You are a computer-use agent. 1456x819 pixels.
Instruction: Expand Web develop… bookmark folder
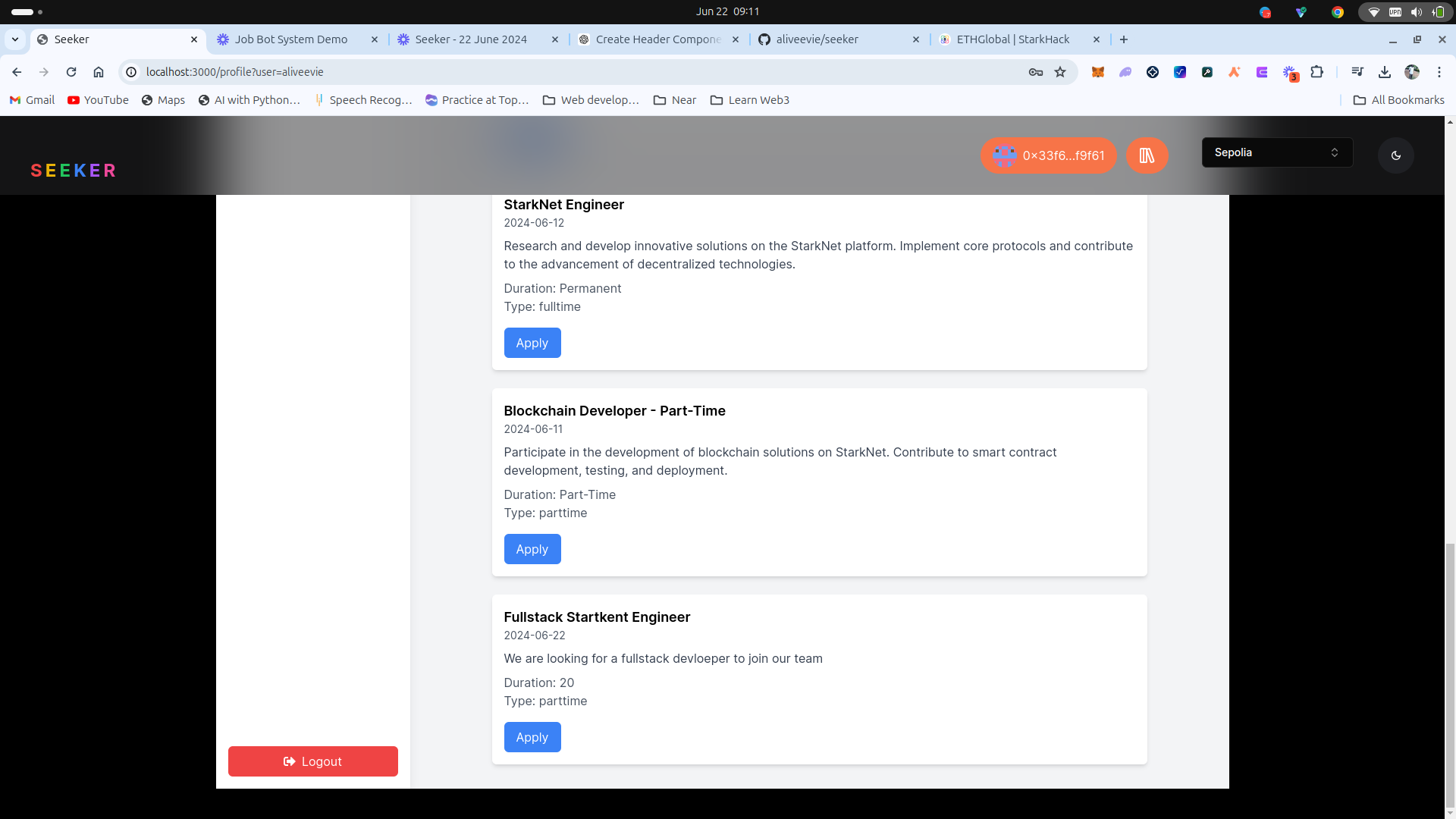click(591, 100)
